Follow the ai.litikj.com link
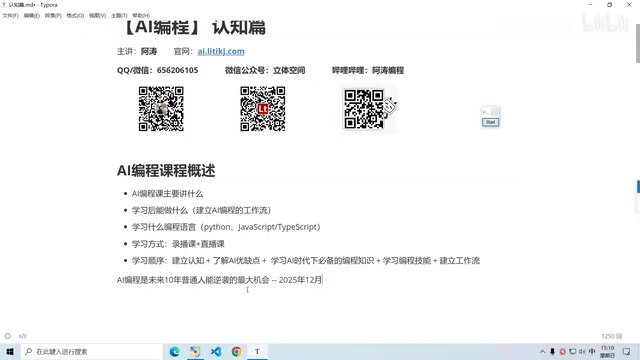The height and width of the screenshot is (360, 640). pyautogui.click(x=221, y=51)
